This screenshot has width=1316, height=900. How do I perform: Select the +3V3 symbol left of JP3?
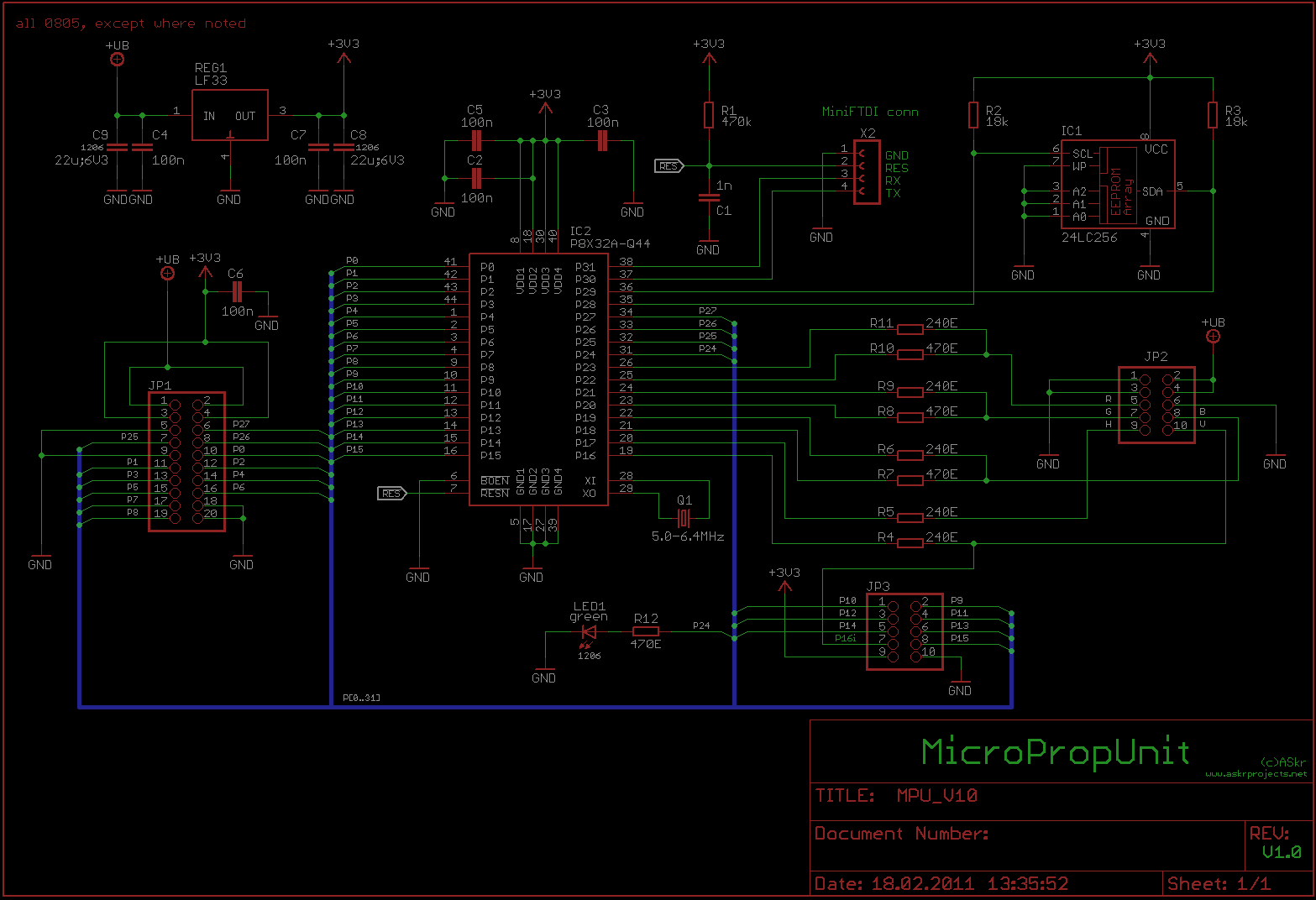[x=784, y=588]
